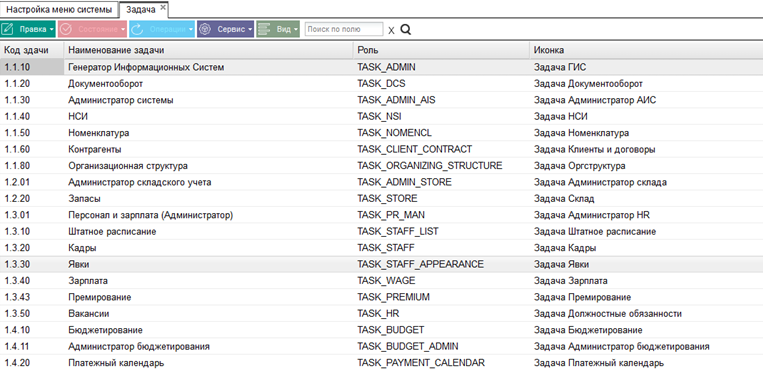Select Администратор бюджетирования task name
The height and width of the screenshot is (369, 763).
coord(139,347)
